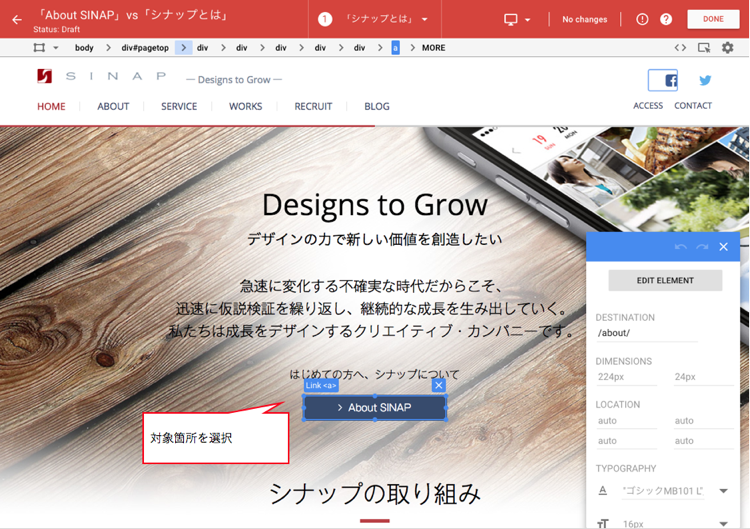This screenshot has height=529, width=750.
Task: Click the ACCESS link
Action: [x=648, y=106]
